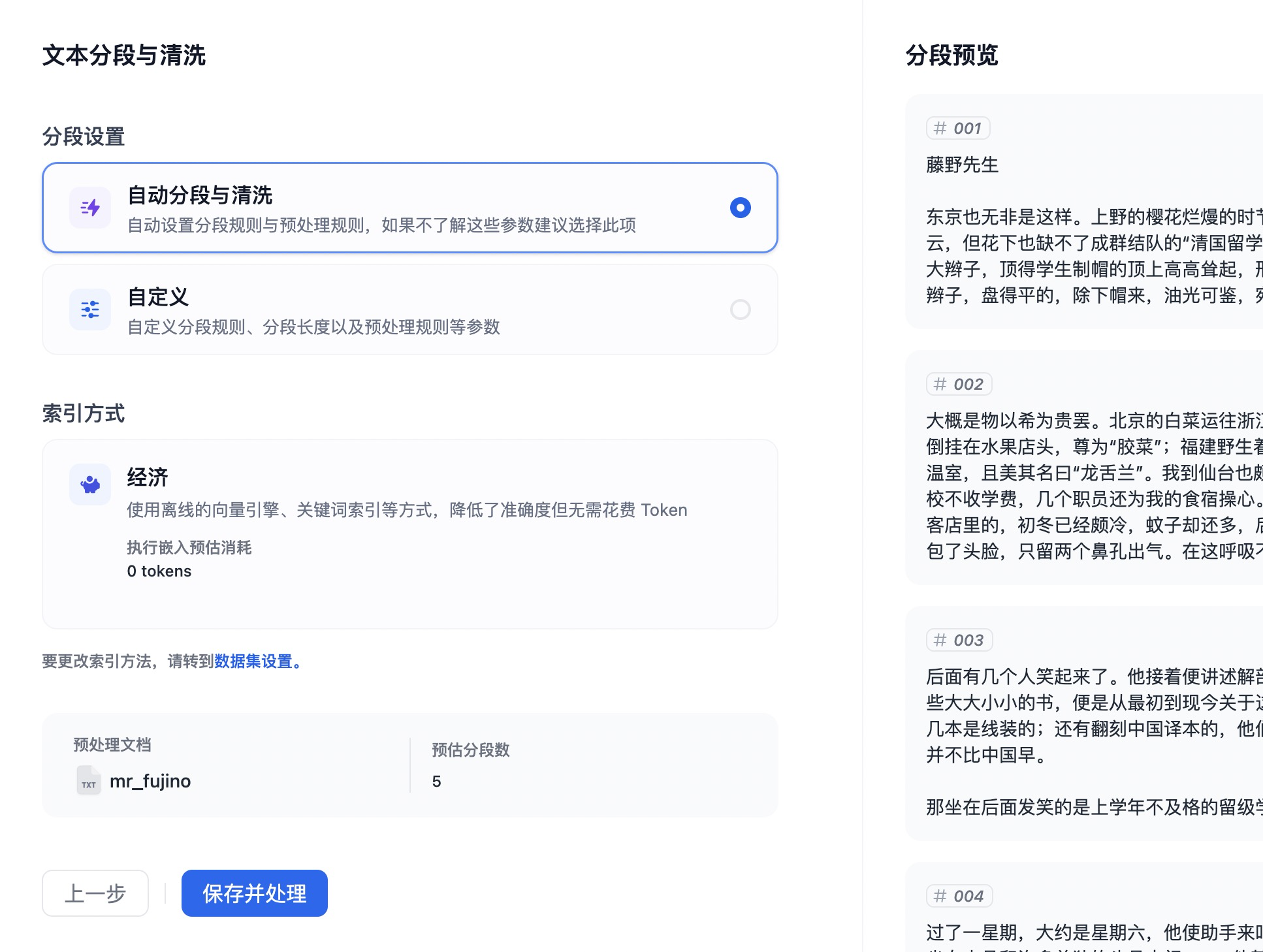Select the 自定义 radio option

tap(740, 309)
